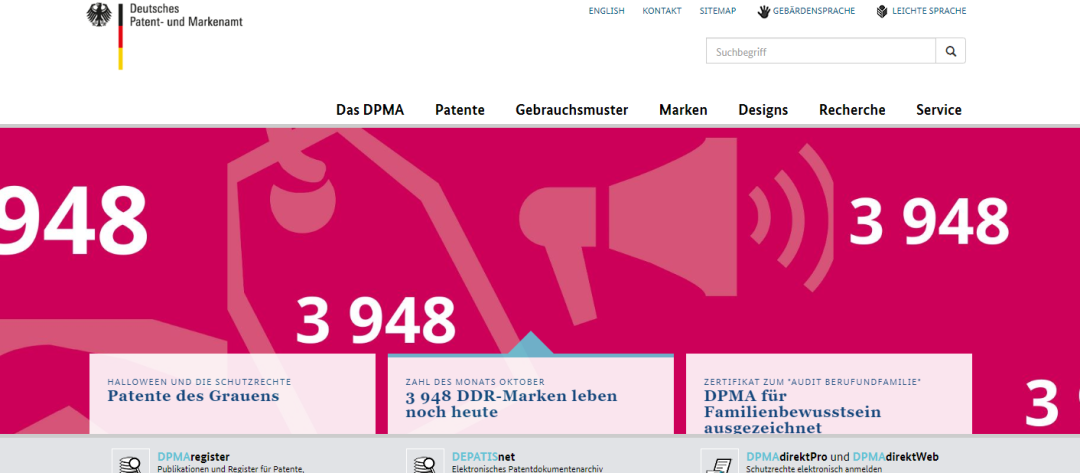Open the Gebrauchsmuster menu
This screenshot has width=1080, height=473.
point(572,110)
